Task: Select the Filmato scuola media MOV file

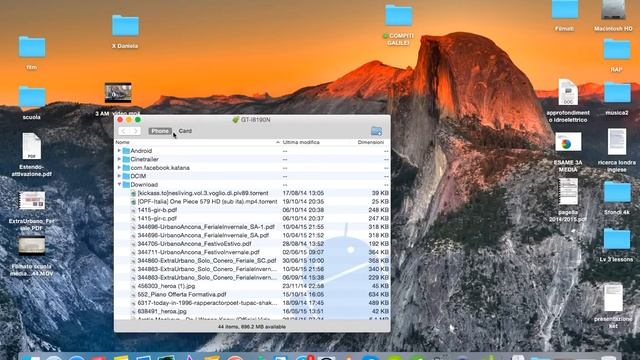Action: click(32, 246)
